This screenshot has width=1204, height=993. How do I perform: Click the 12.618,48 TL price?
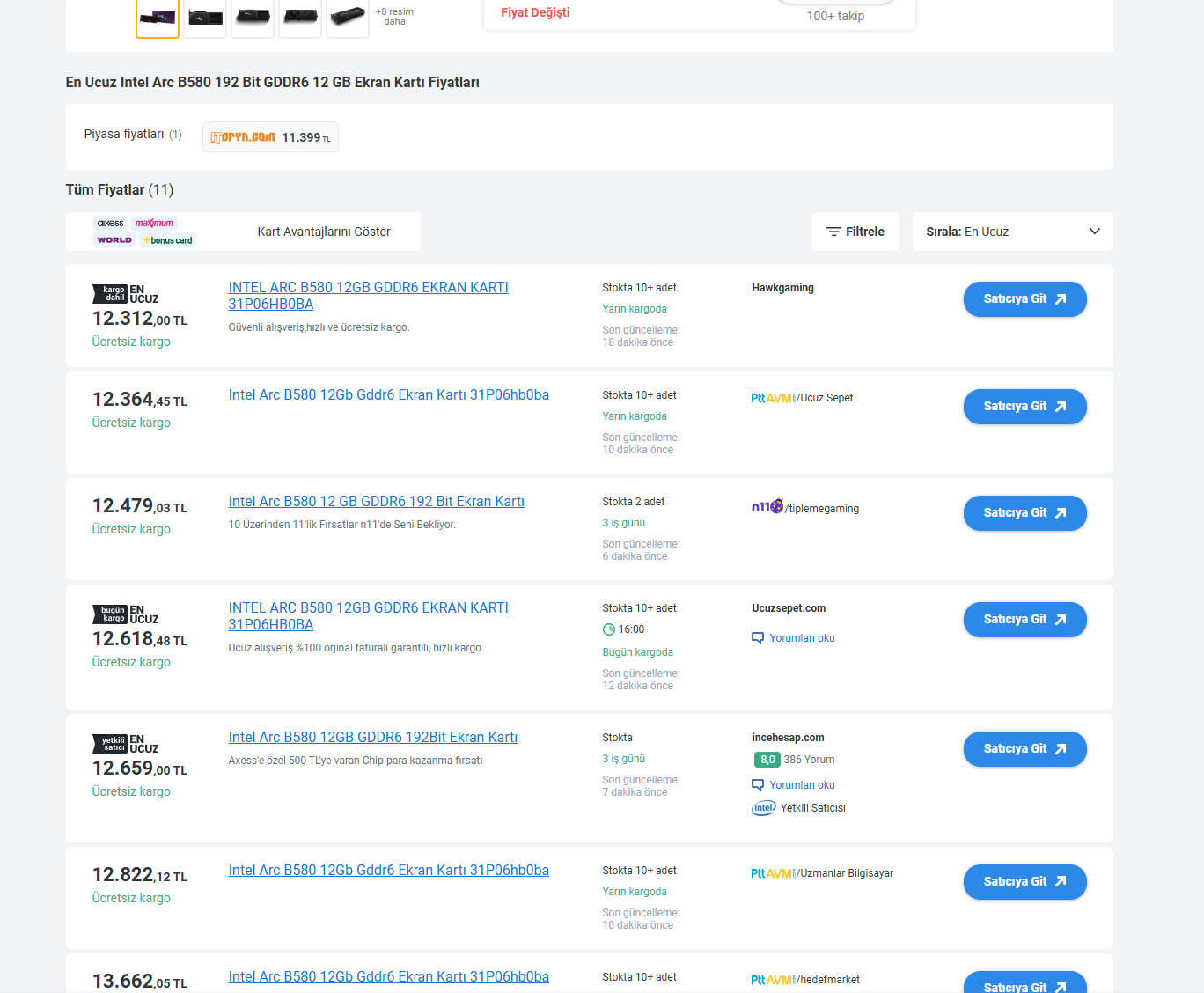tap(140, 639)
